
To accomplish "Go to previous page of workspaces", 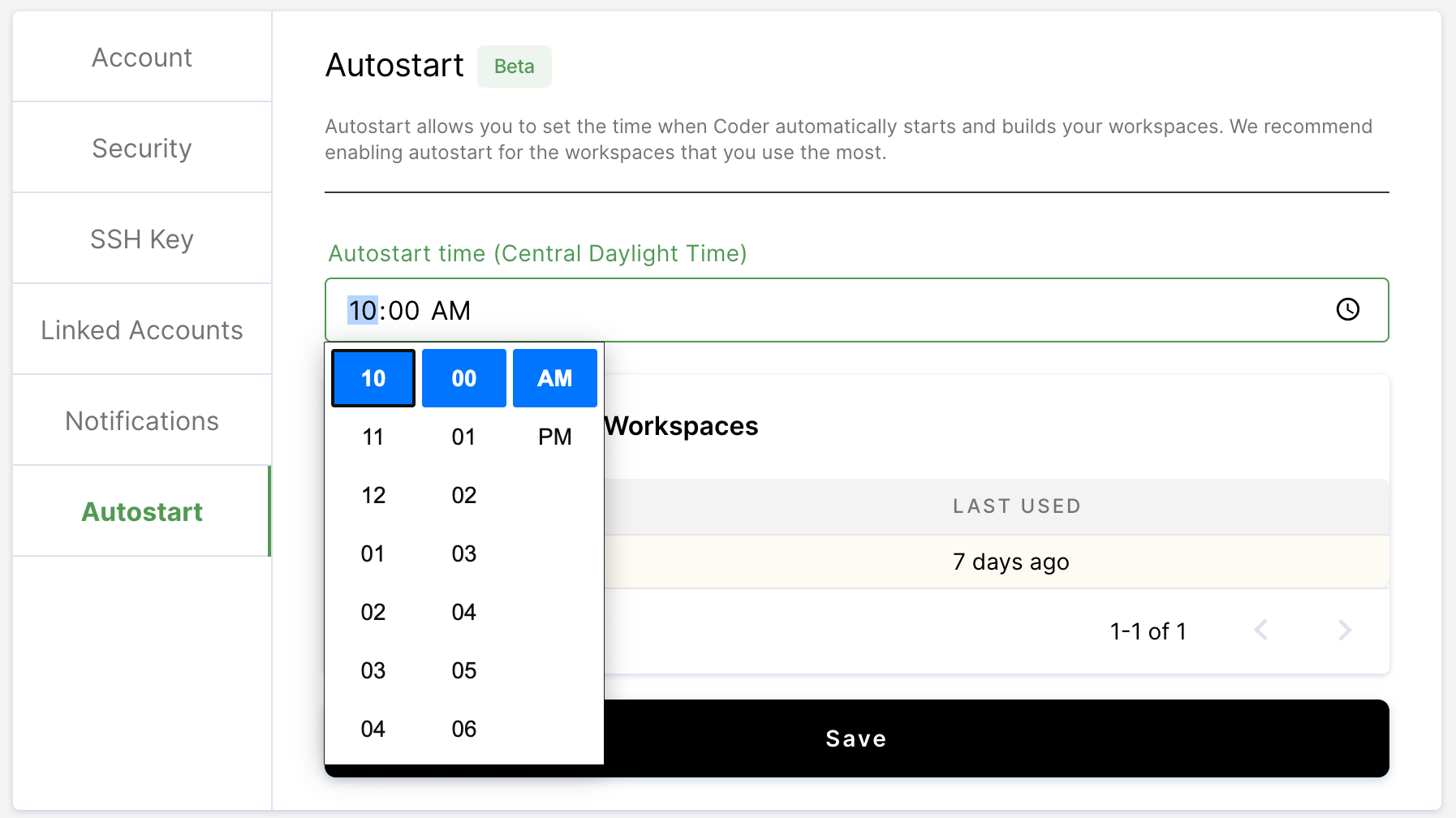I will pos(1261,630).
